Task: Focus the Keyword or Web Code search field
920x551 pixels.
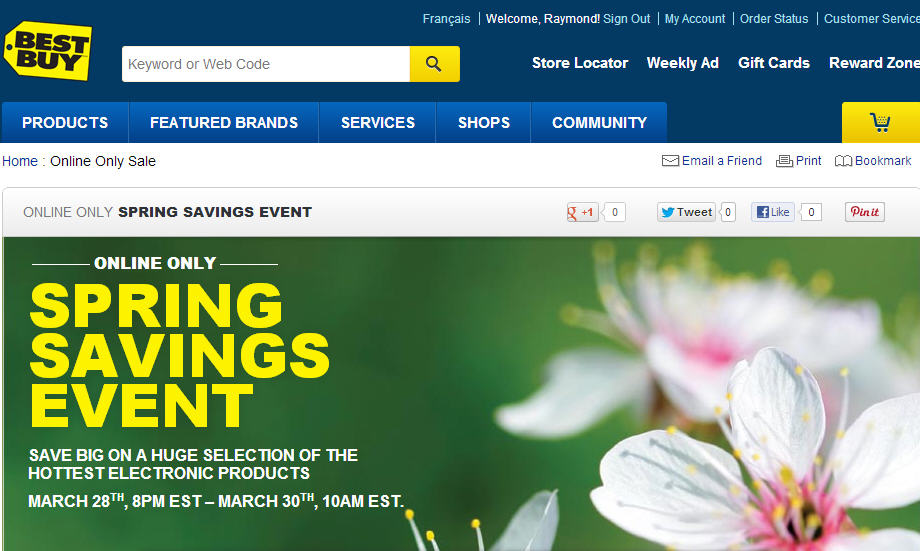Action: [x=266, y=64]
